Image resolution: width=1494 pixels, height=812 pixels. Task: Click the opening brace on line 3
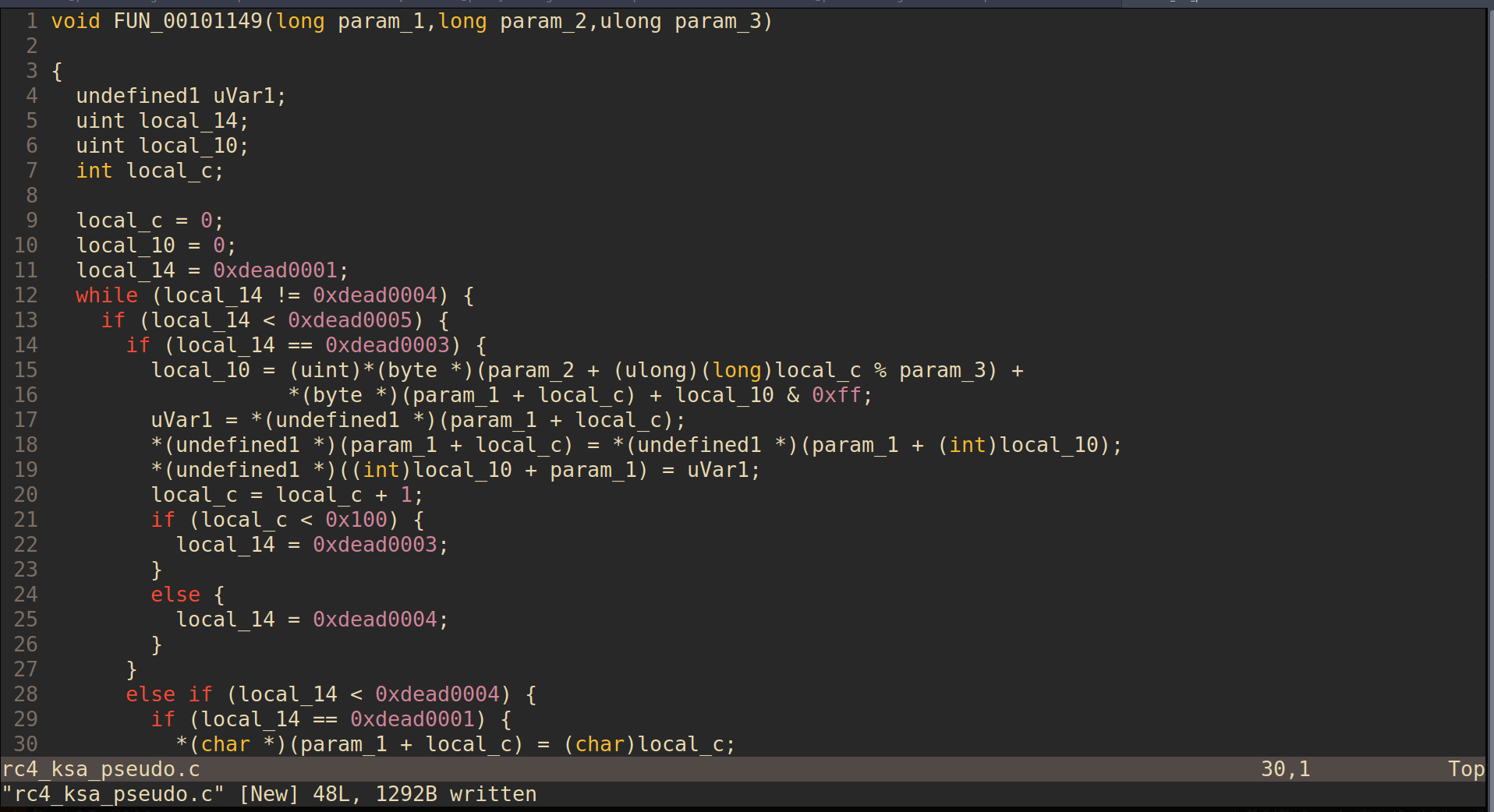click(x=57, y=71)
